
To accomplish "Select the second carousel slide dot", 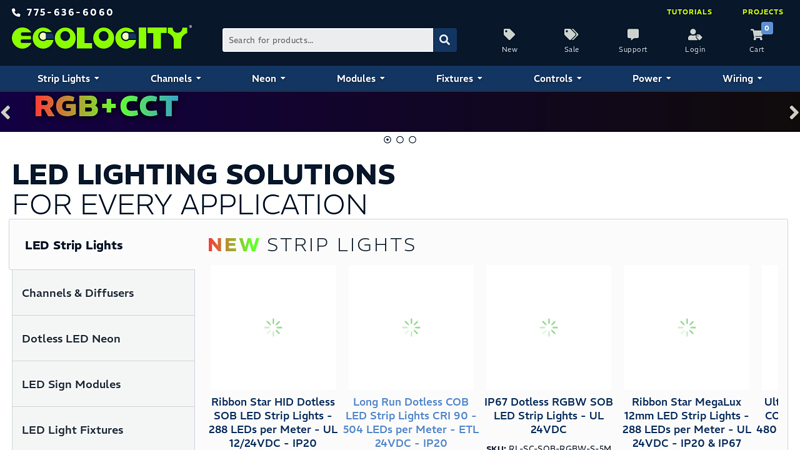I will (x=400, y=140).
